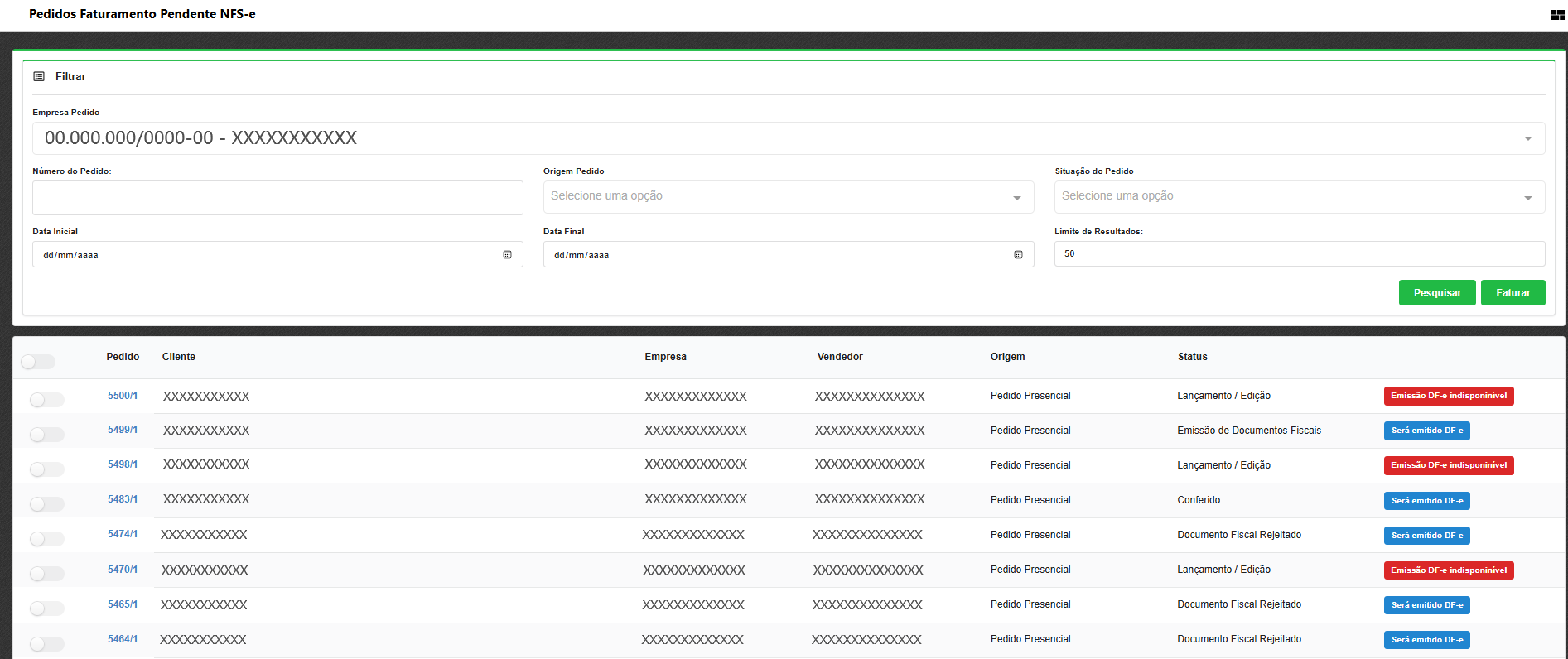Click blue DF-e badge on order 5464/1
The width and height of the screenshot is (1568, 659).
click(1426, 640)
